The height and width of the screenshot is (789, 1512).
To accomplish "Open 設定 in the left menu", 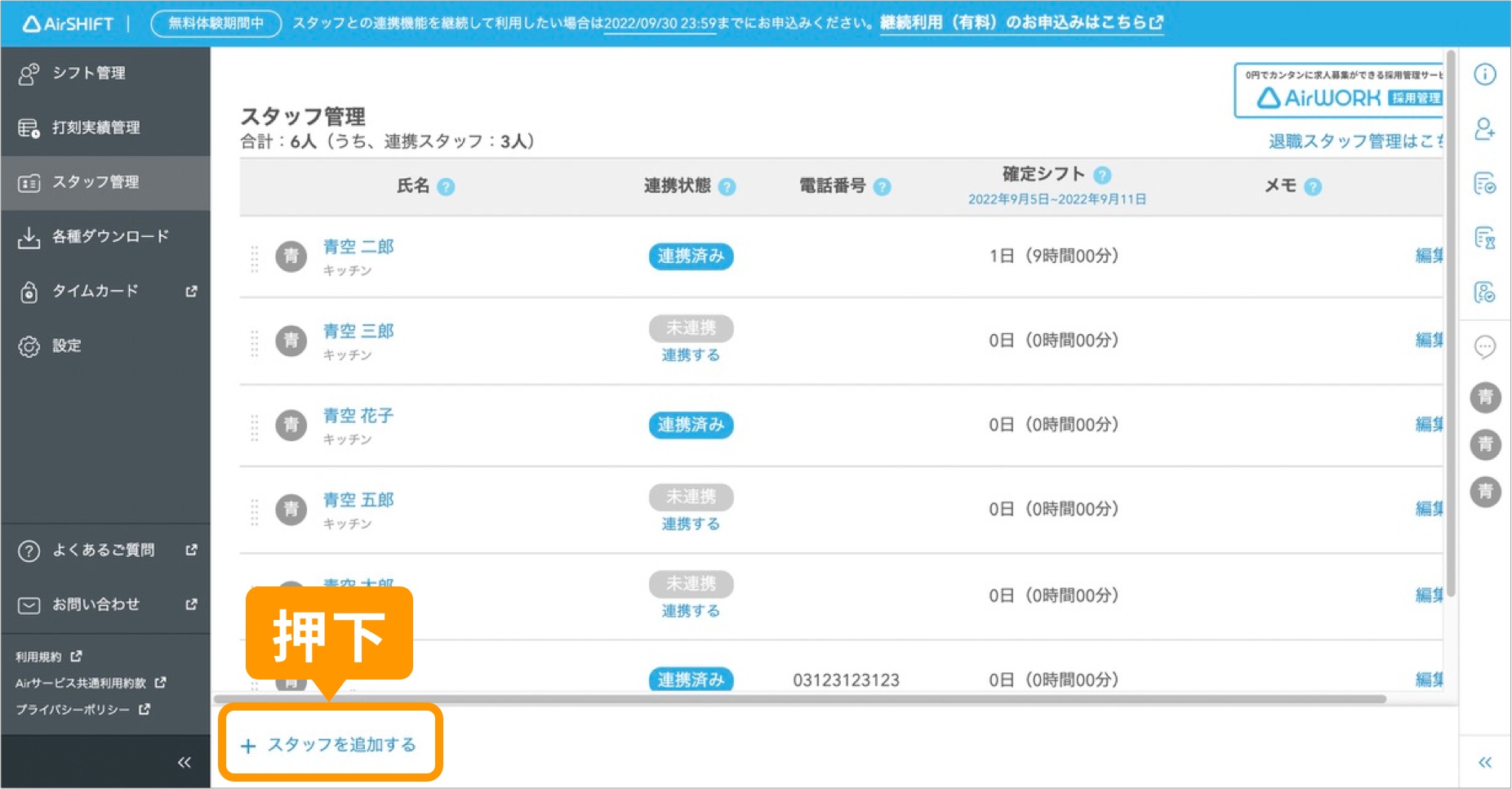I will click(67, 346).
